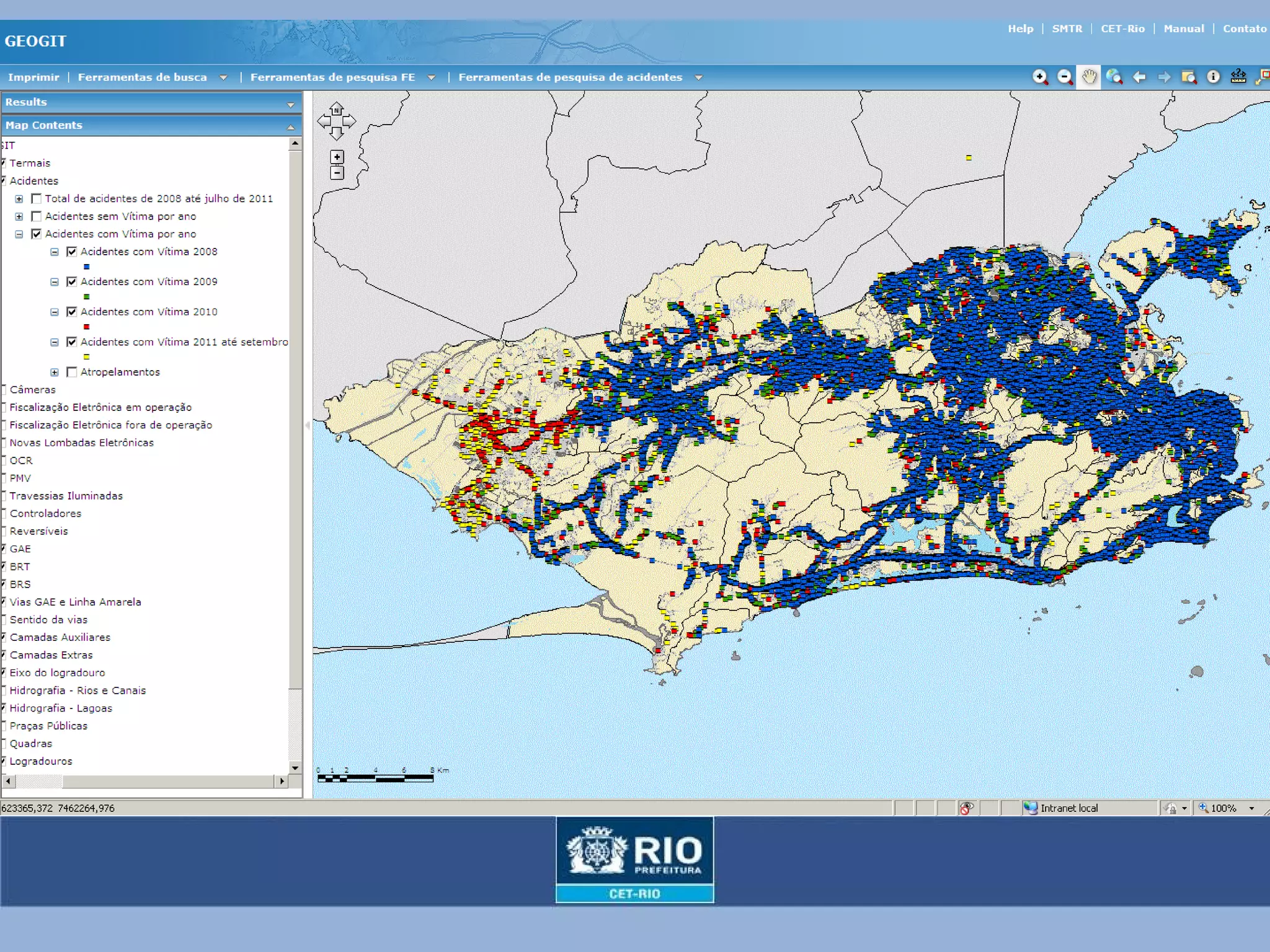The height and width of the screenshot is (952, 1270).
Task: Click the Imprimir button
Action: 33,77
